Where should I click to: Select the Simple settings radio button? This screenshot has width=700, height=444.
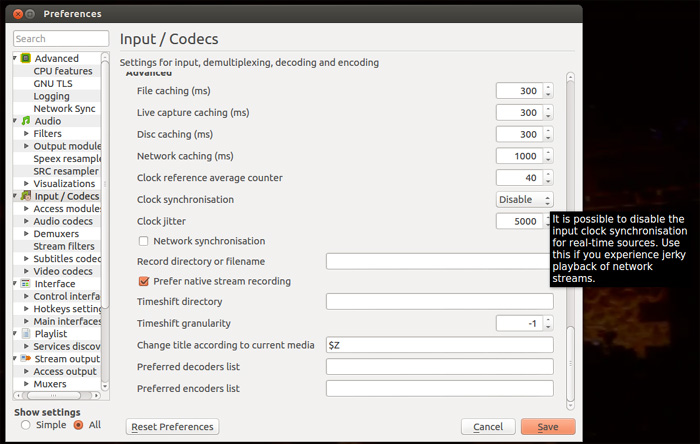point(25,425)
